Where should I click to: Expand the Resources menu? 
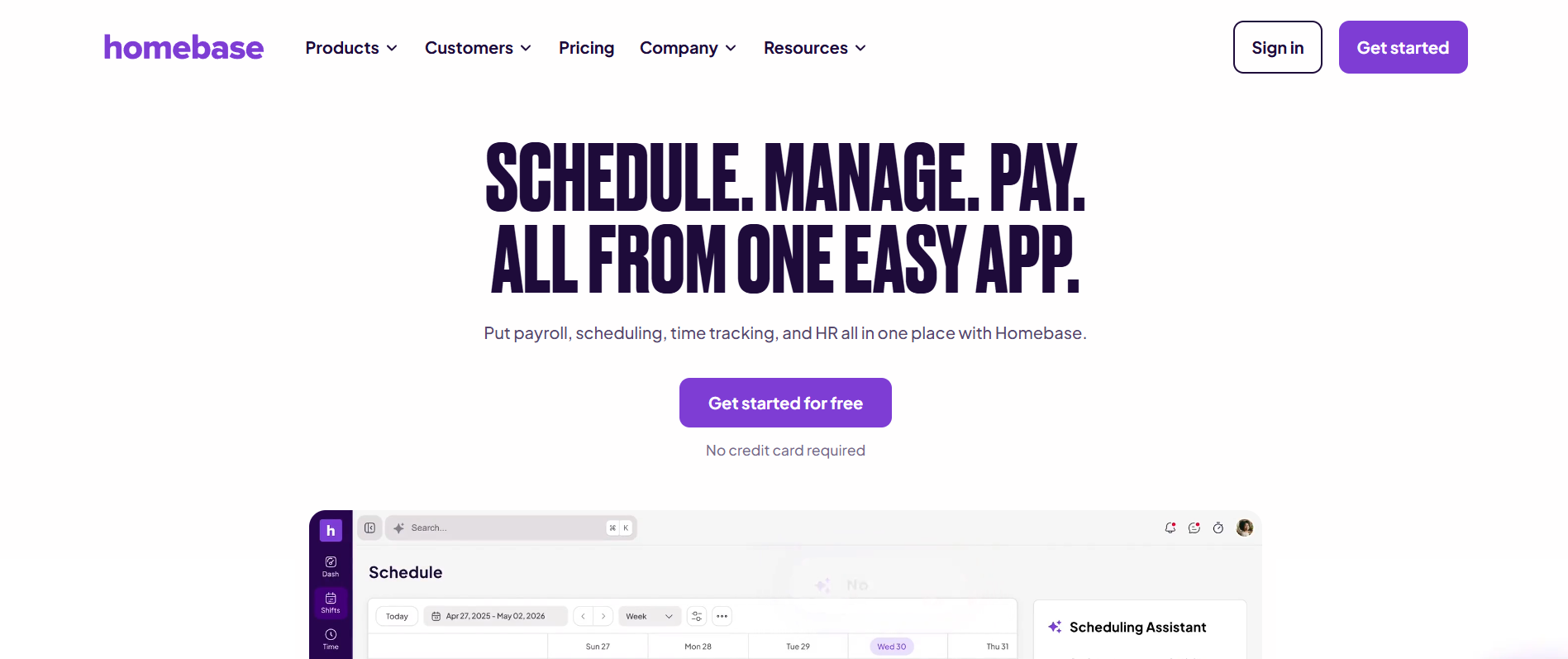pos(815,48)
